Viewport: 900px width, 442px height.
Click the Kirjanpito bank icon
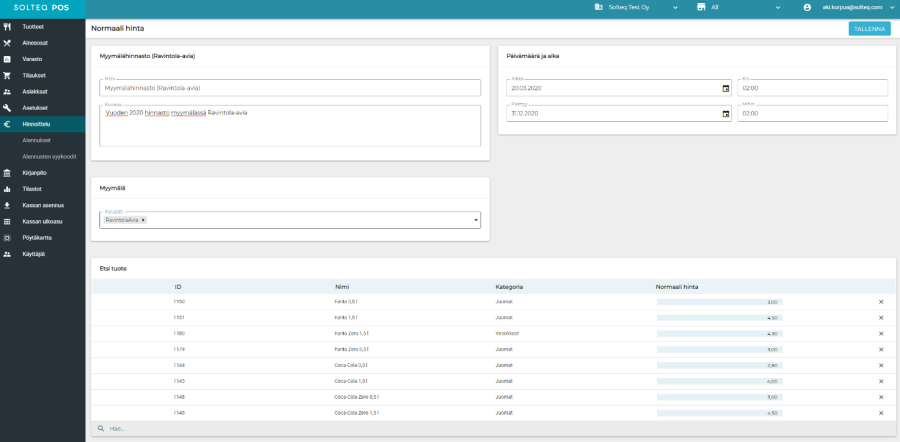(7, 172)
